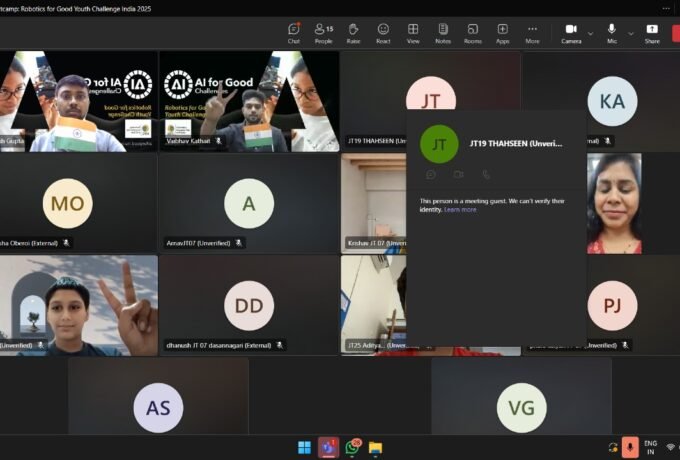Open meeting Notes
The width and height of the screenshot is (680, 460).
point(443,33)
